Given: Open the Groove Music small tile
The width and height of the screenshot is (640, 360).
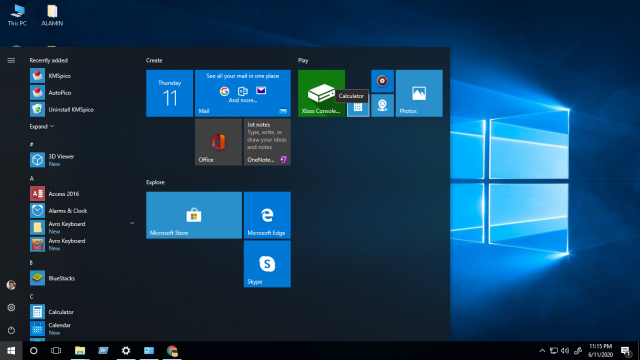Looking at the screenshot, I should 382,81.
